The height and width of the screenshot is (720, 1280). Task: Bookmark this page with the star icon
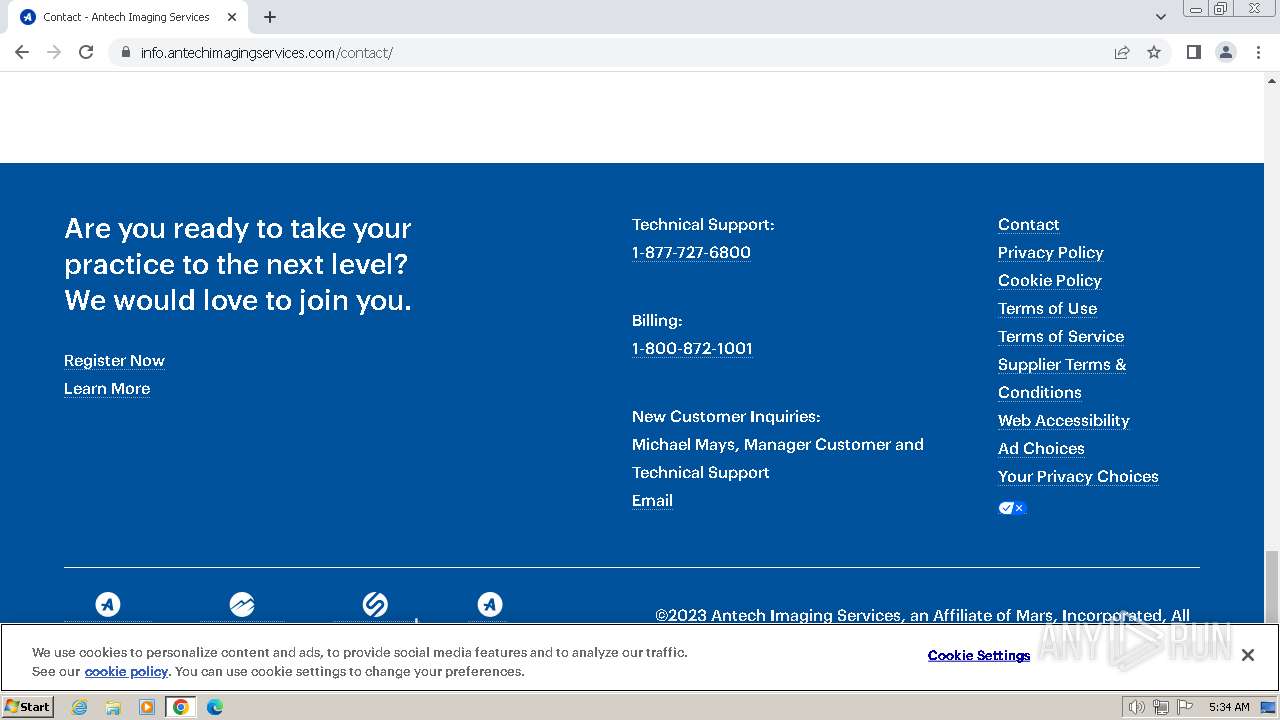[1154, 52]
